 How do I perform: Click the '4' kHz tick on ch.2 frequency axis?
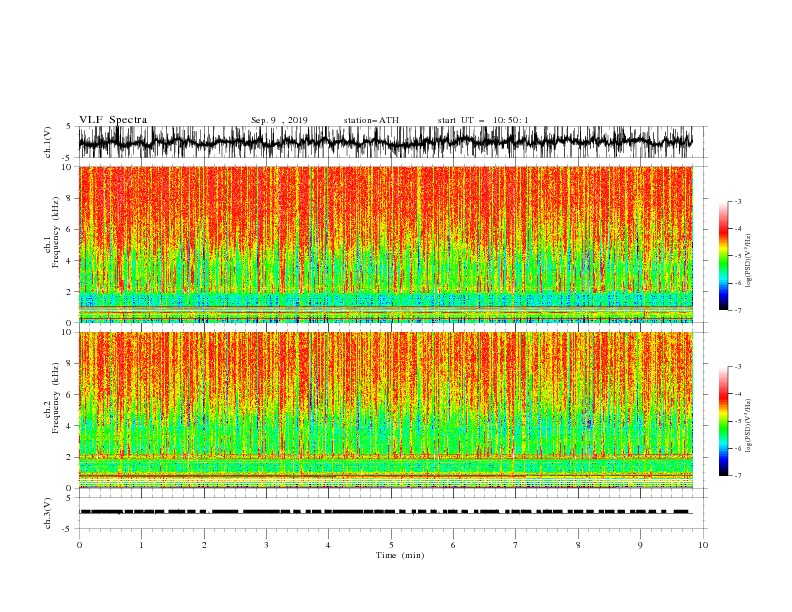(x=69, y=426)
